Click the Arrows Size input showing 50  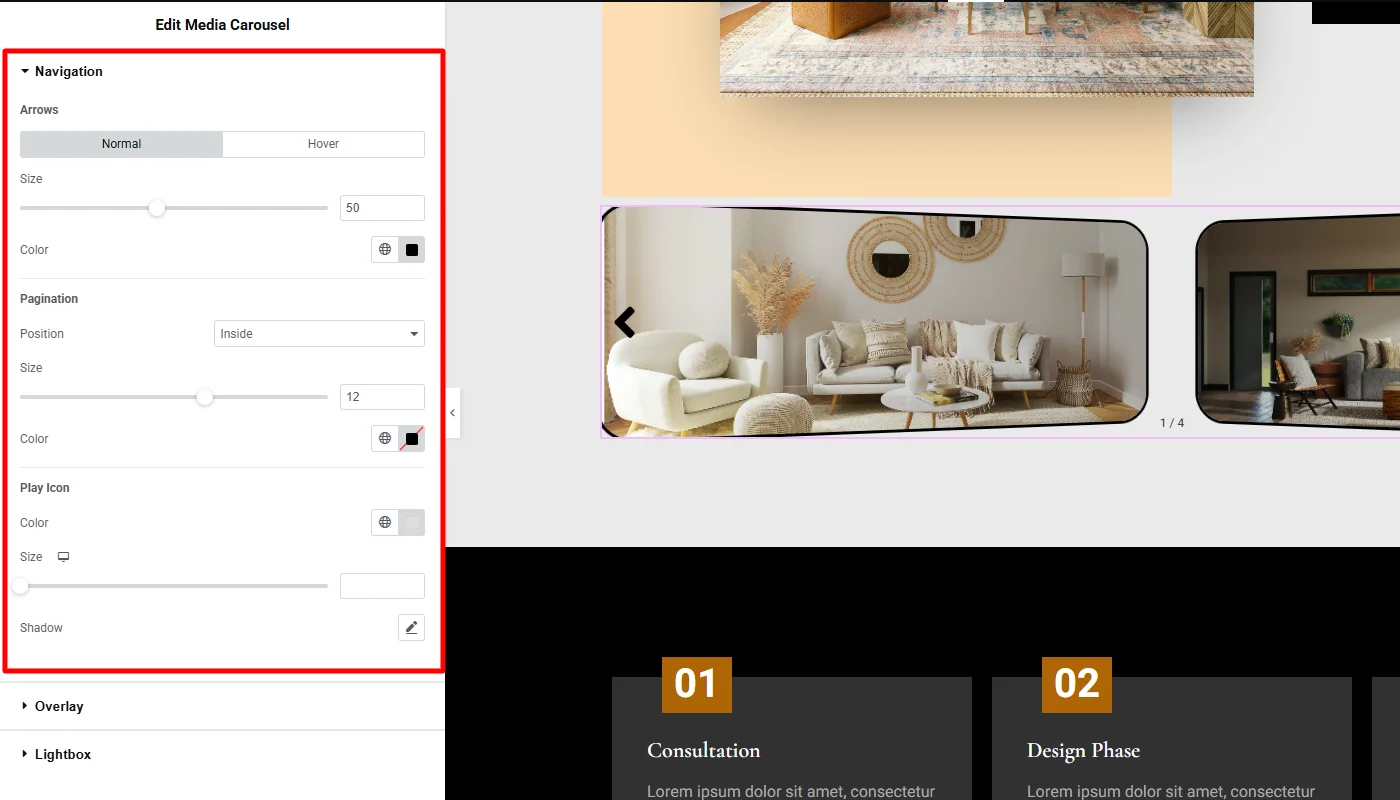(382, 208)
